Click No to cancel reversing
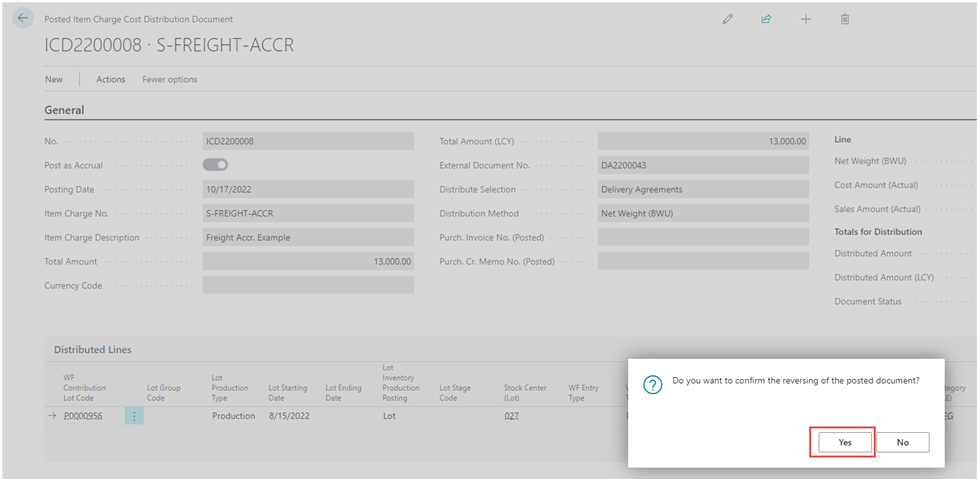Image resolution: width=979 pixels, height=481 pixels. point(902,442)
